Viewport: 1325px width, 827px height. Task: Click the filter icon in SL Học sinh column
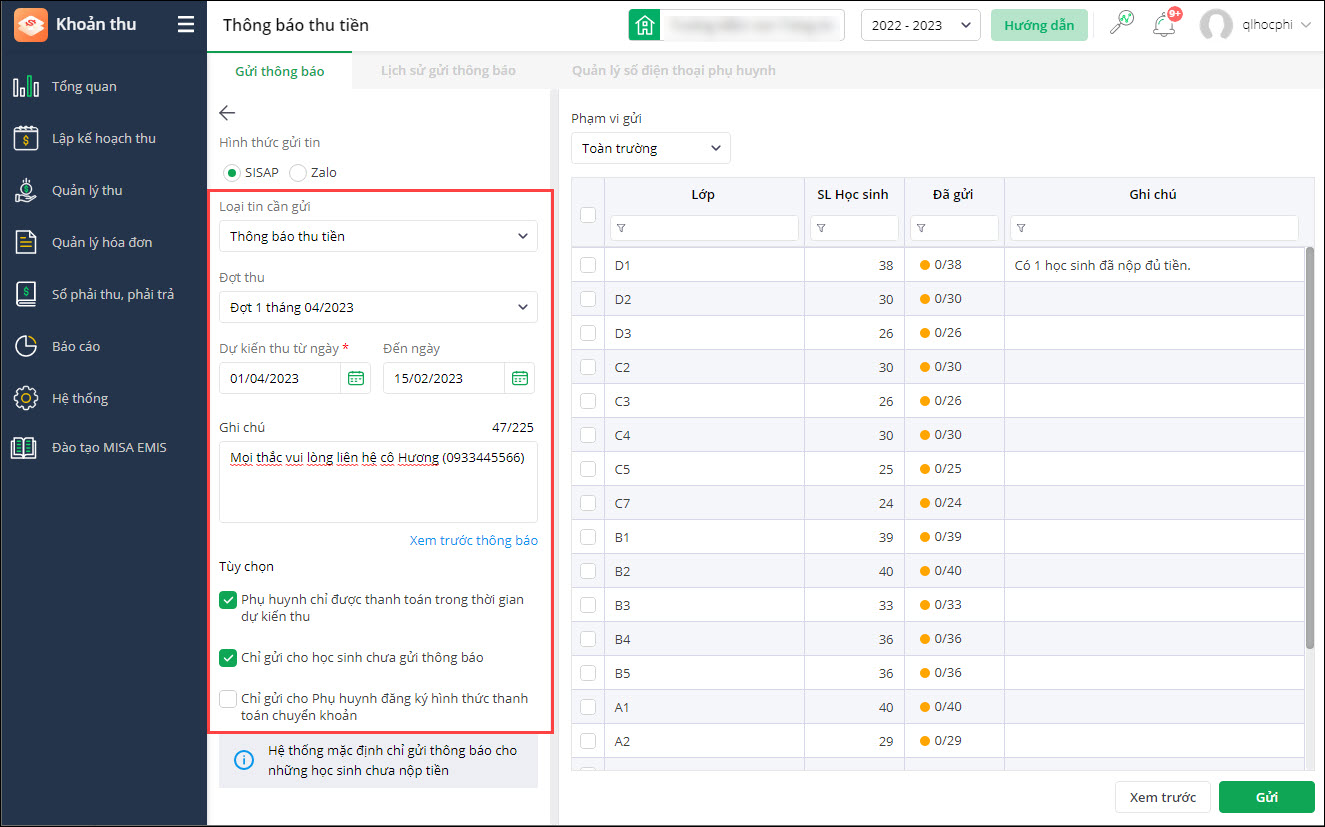click(x=821, y=229)
